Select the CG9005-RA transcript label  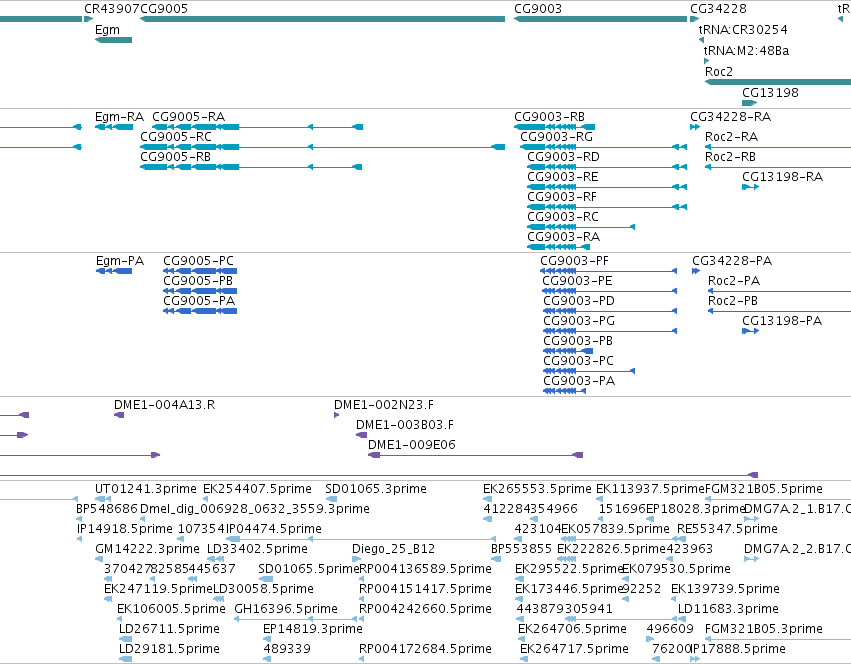pos(188,117)
